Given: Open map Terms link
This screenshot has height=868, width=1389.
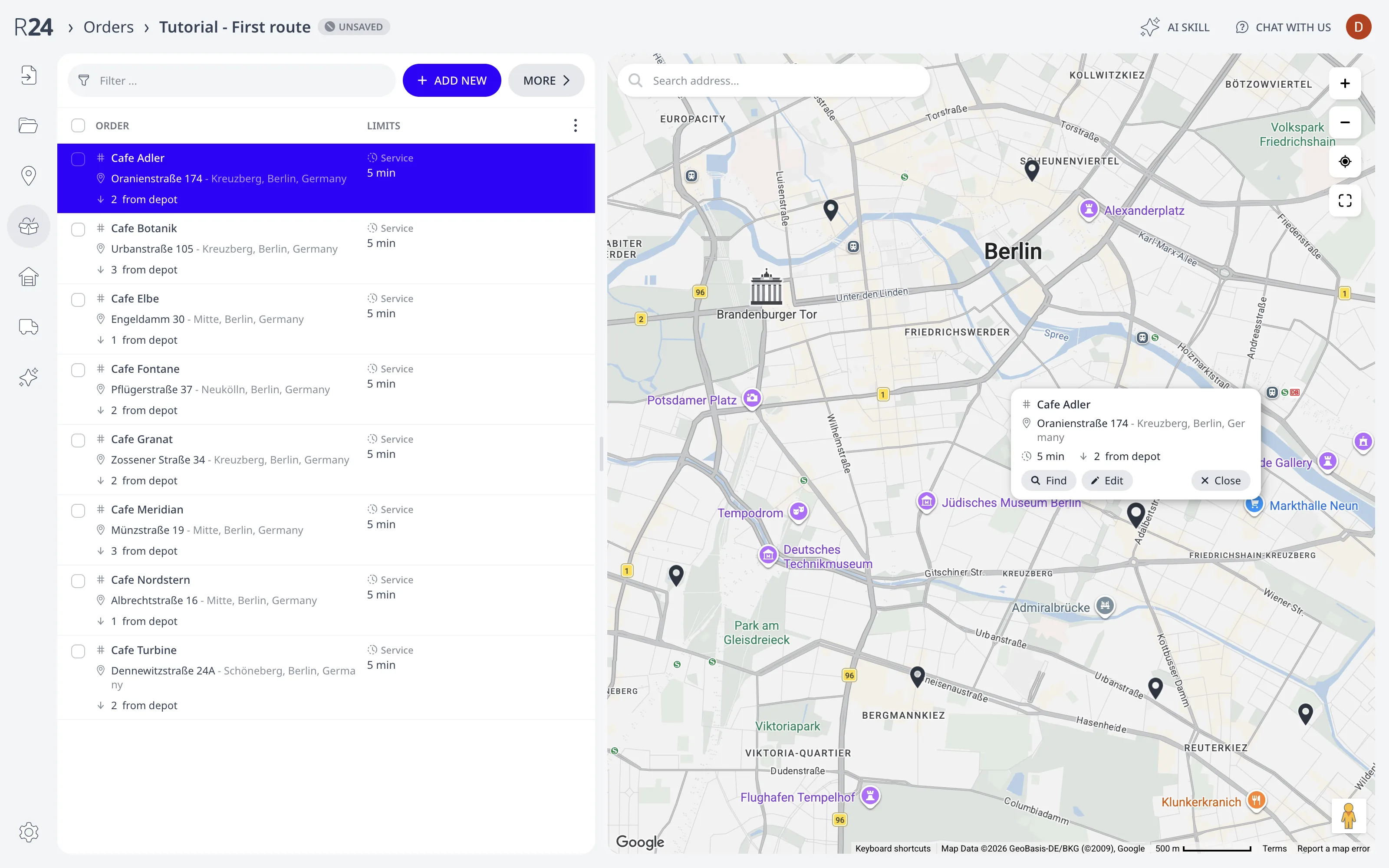Looking at the screenshot, I should (1274, 848).
